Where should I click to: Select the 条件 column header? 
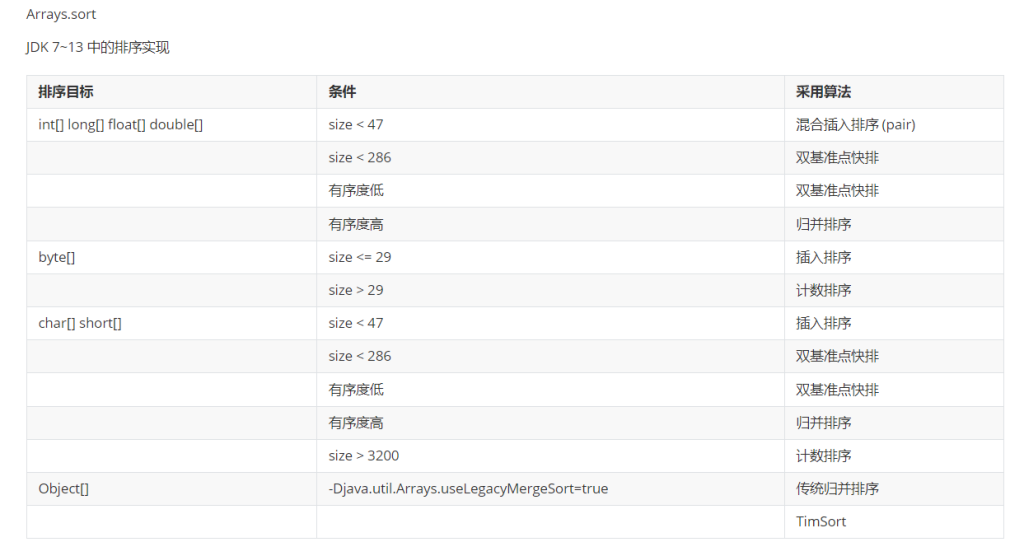click(342, 92)
